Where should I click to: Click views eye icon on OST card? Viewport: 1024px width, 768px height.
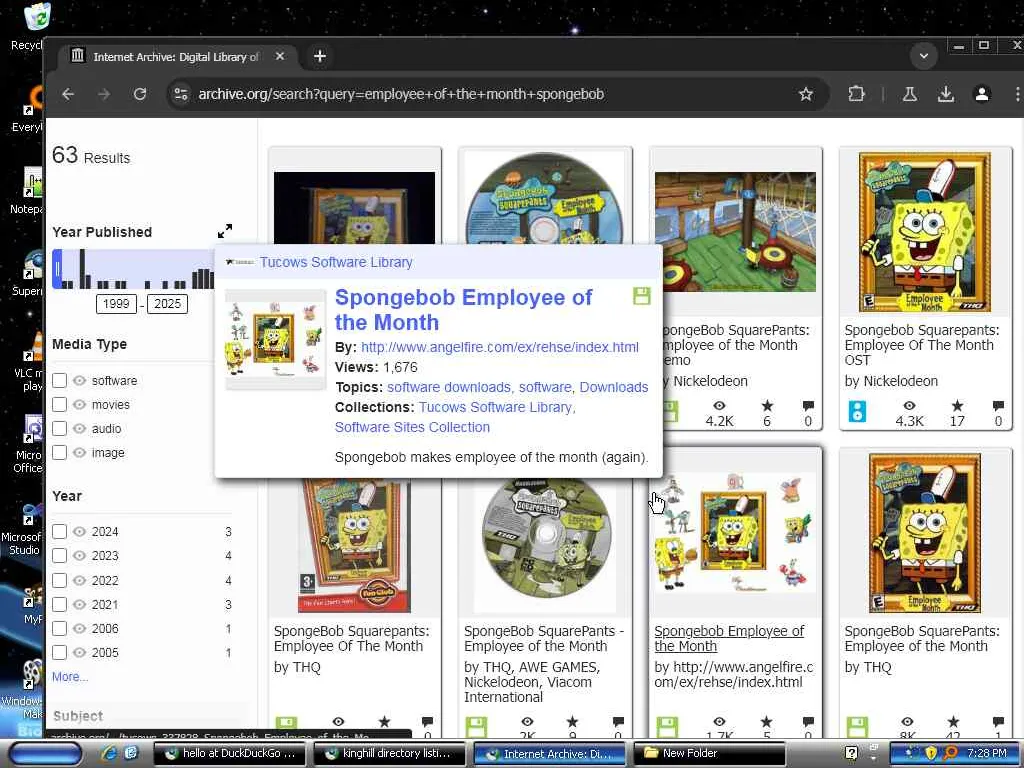[909, 406]
